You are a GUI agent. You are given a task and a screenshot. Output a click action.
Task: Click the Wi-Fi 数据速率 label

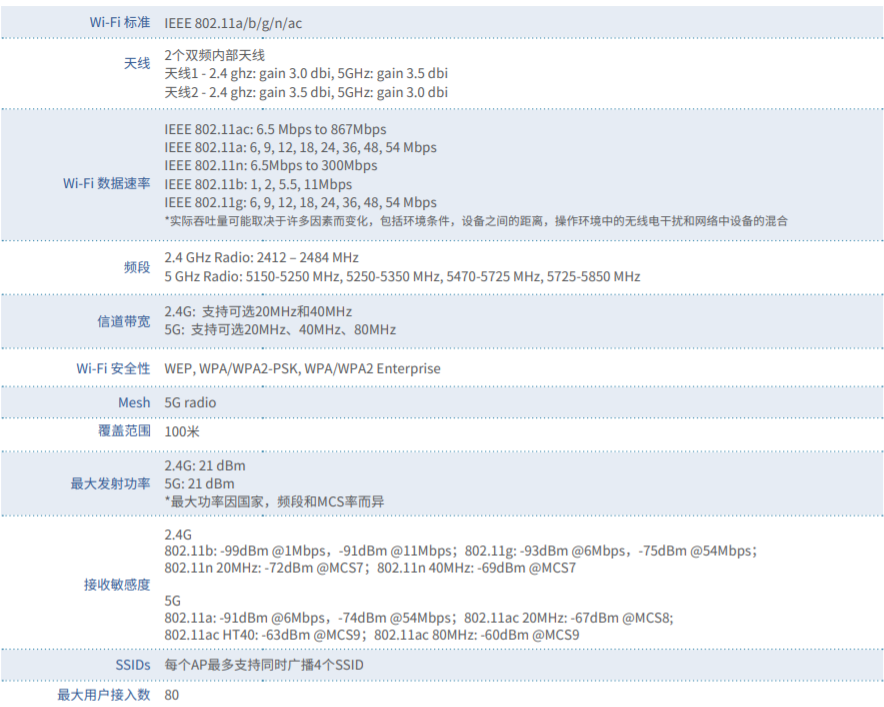[106, 183]
